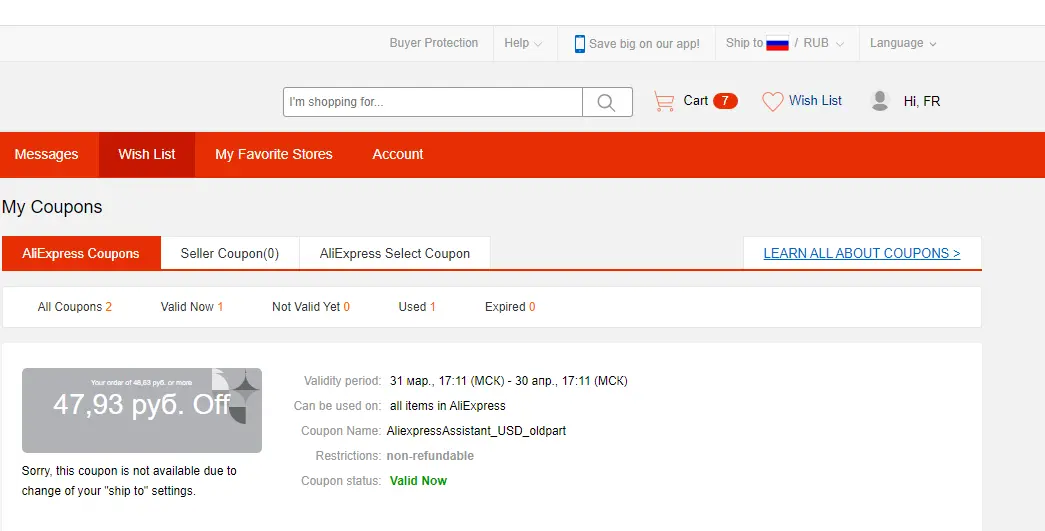Select Wish List in the red navigation bar
This screenshot has width=1045, height=531.
tap(147, 155)
